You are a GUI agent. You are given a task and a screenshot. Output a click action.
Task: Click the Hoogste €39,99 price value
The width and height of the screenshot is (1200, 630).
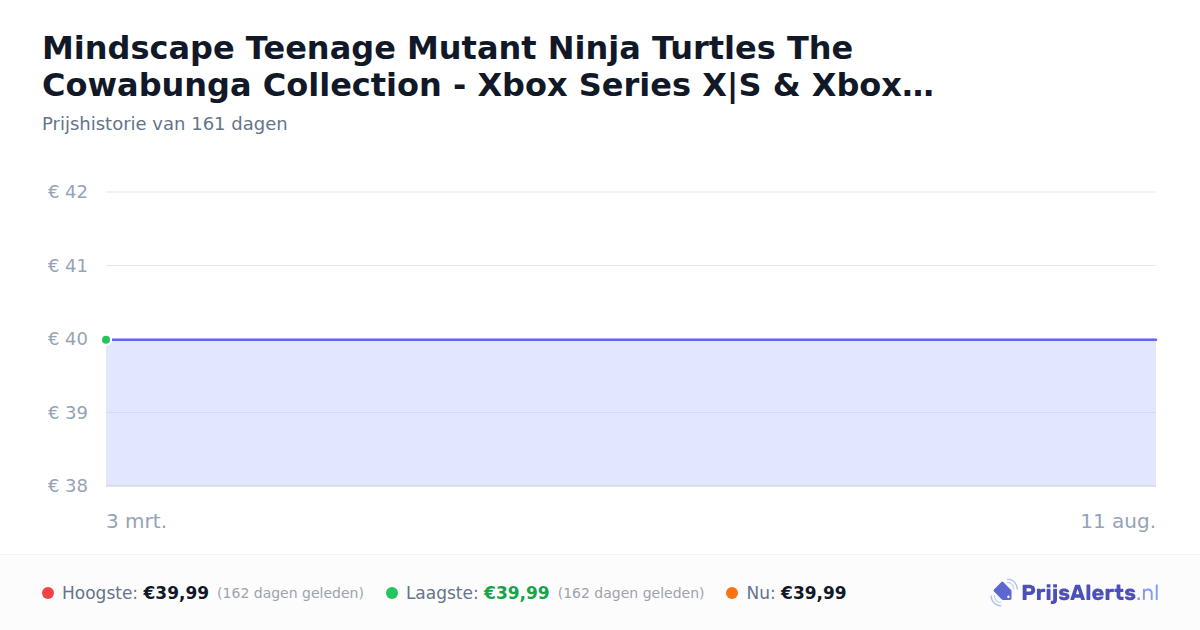(x=176, y=593)
